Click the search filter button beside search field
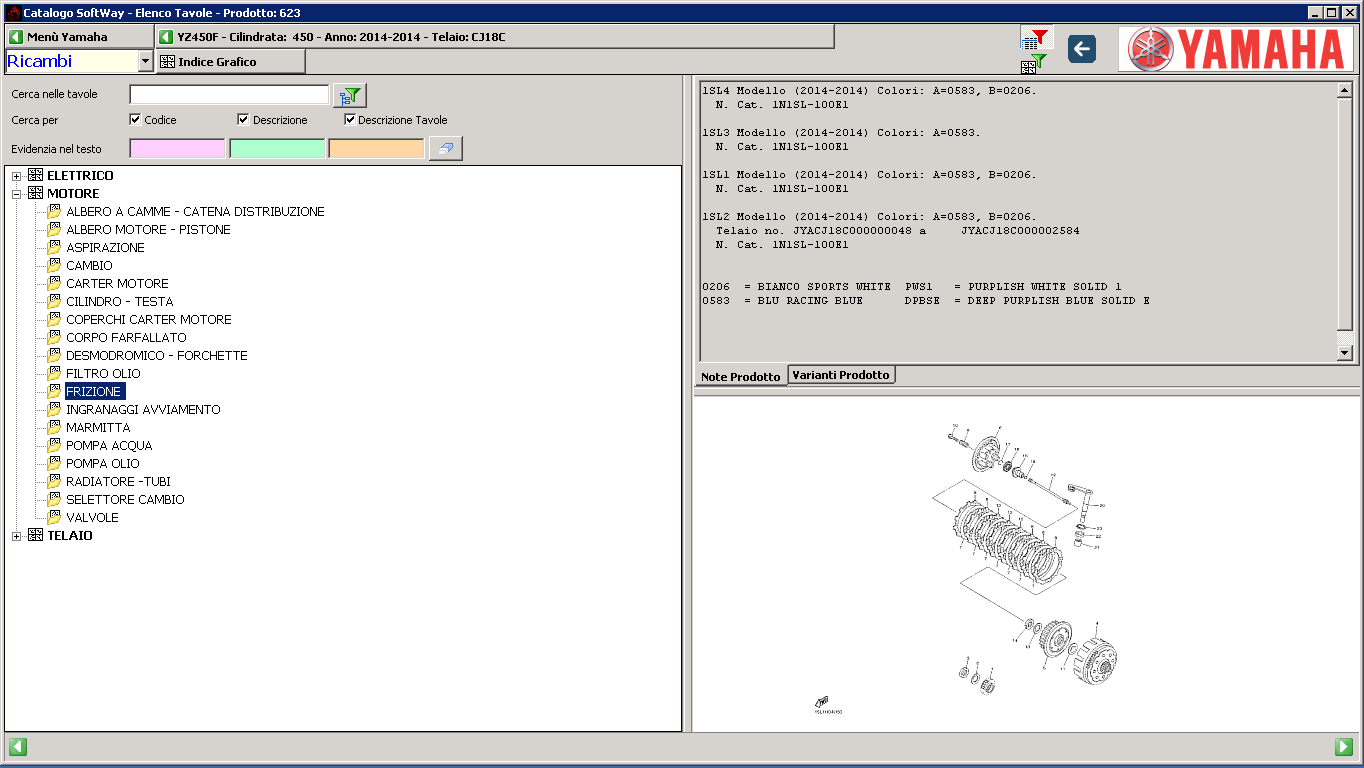The image size is (1364, 768). pyautogui.click(x=351, y=95)
